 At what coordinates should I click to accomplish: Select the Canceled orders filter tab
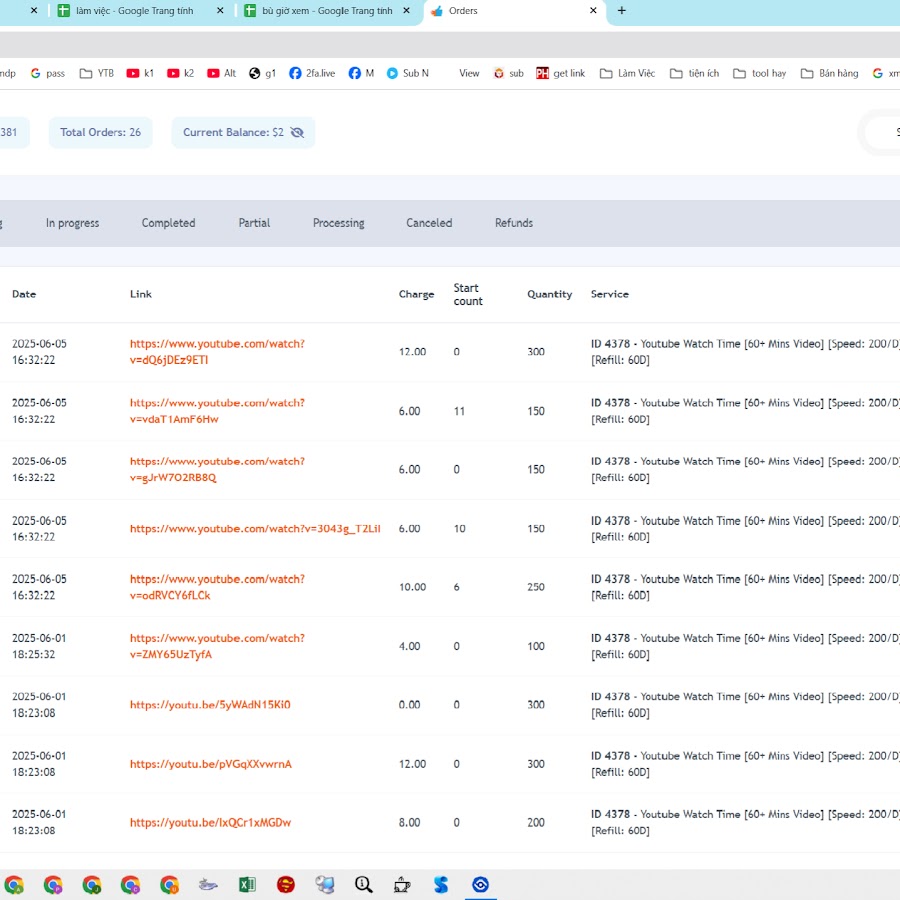[429, 223]
